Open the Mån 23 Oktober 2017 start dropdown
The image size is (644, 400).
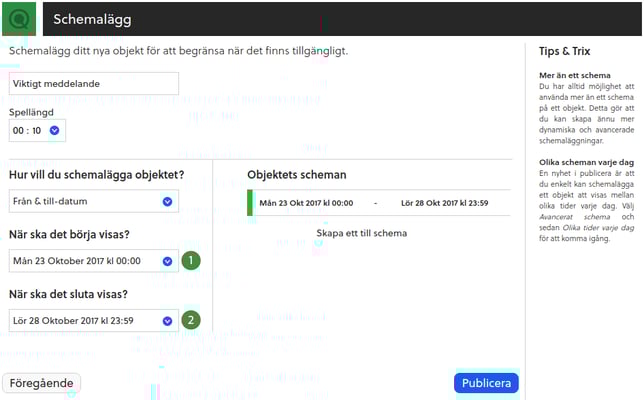pyautogui.click(x=85, y=262)
